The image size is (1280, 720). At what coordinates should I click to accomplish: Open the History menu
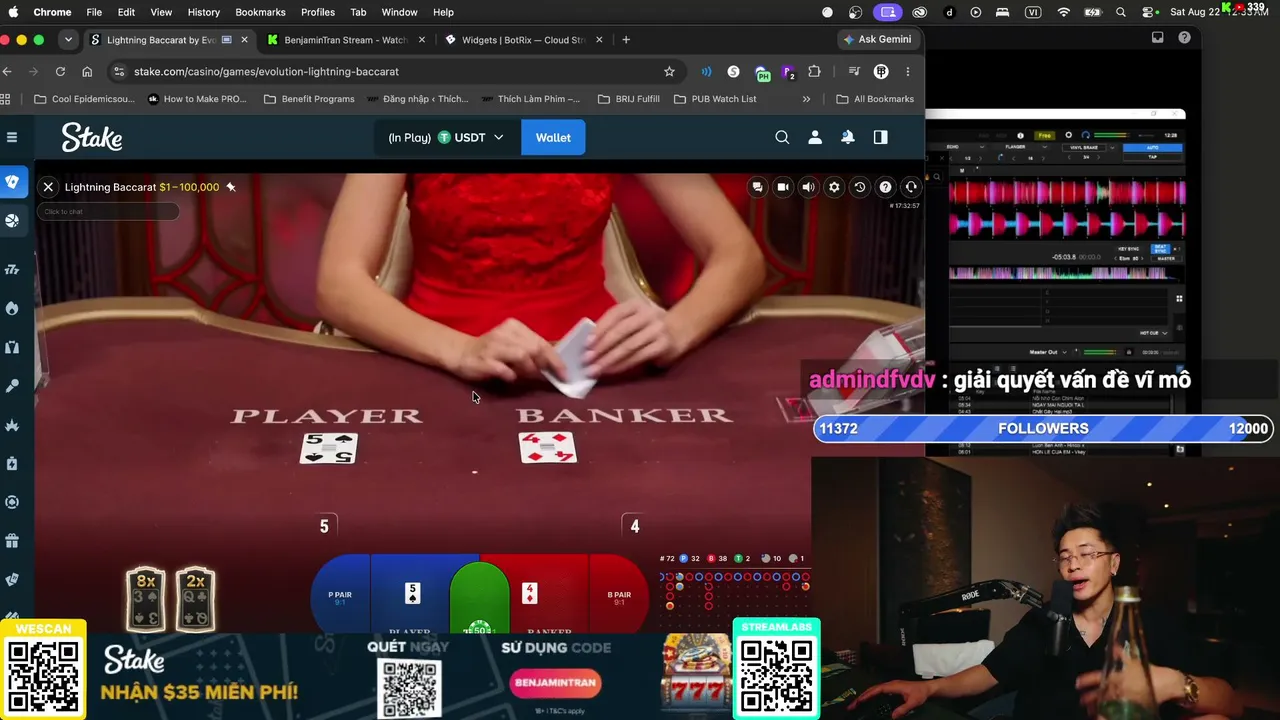(x=203, y=12)
